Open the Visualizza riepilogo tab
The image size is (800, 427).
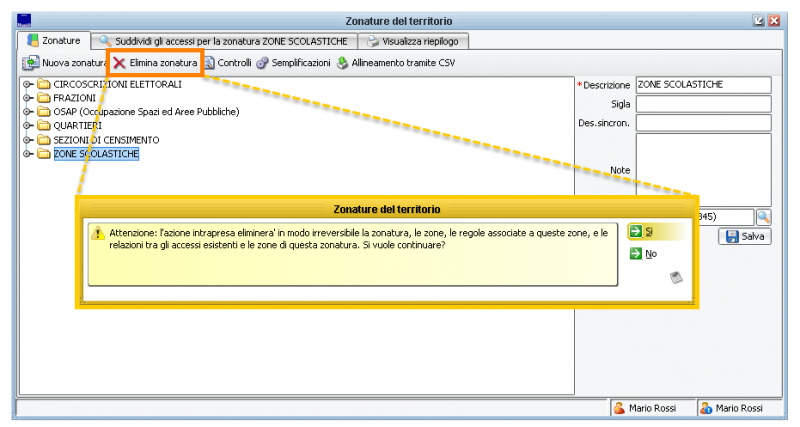pyautogui.click(x=413, y=41)
